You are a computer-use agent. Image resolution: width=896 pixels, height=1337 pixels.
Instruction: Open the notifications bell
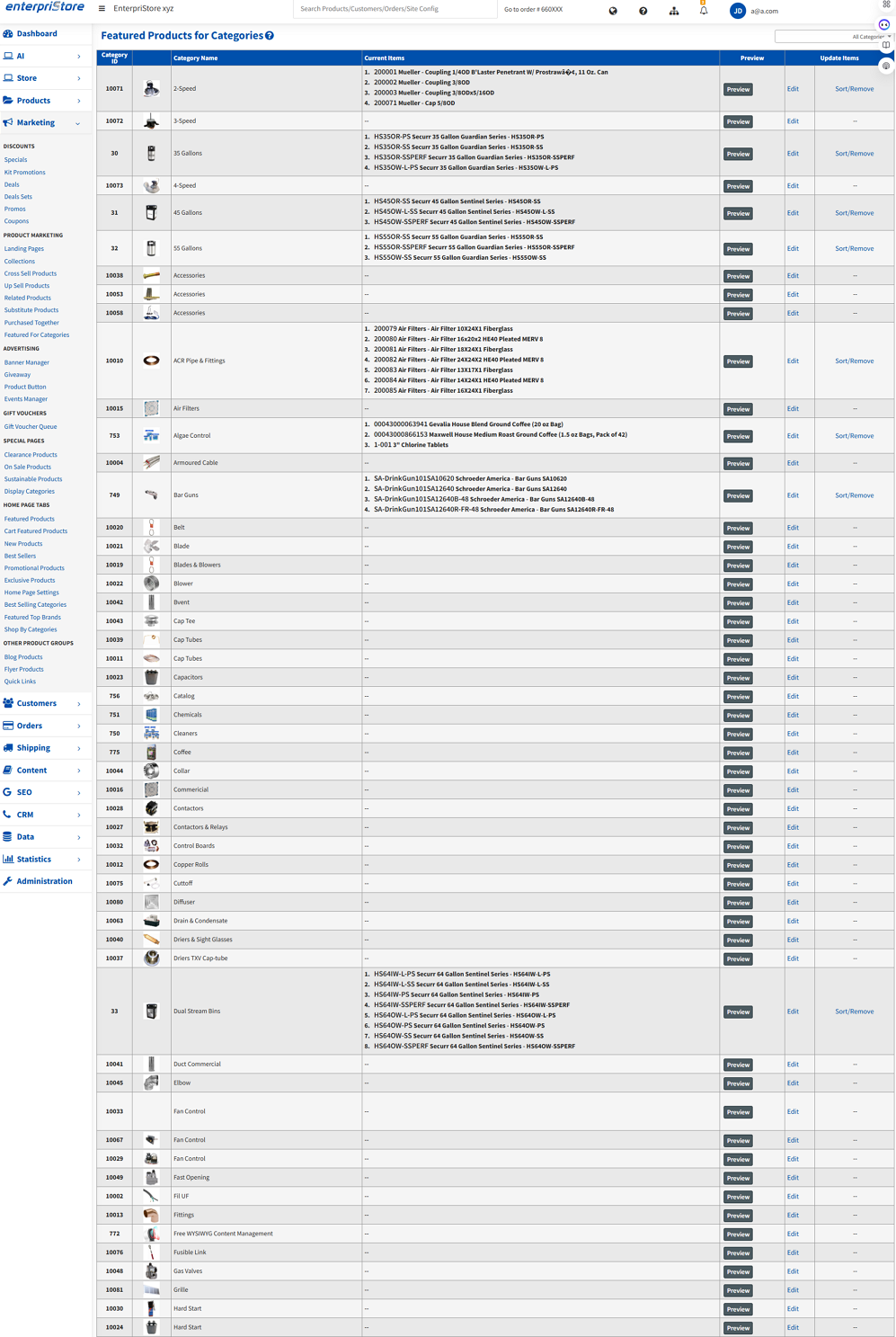(x=704, y=11)
